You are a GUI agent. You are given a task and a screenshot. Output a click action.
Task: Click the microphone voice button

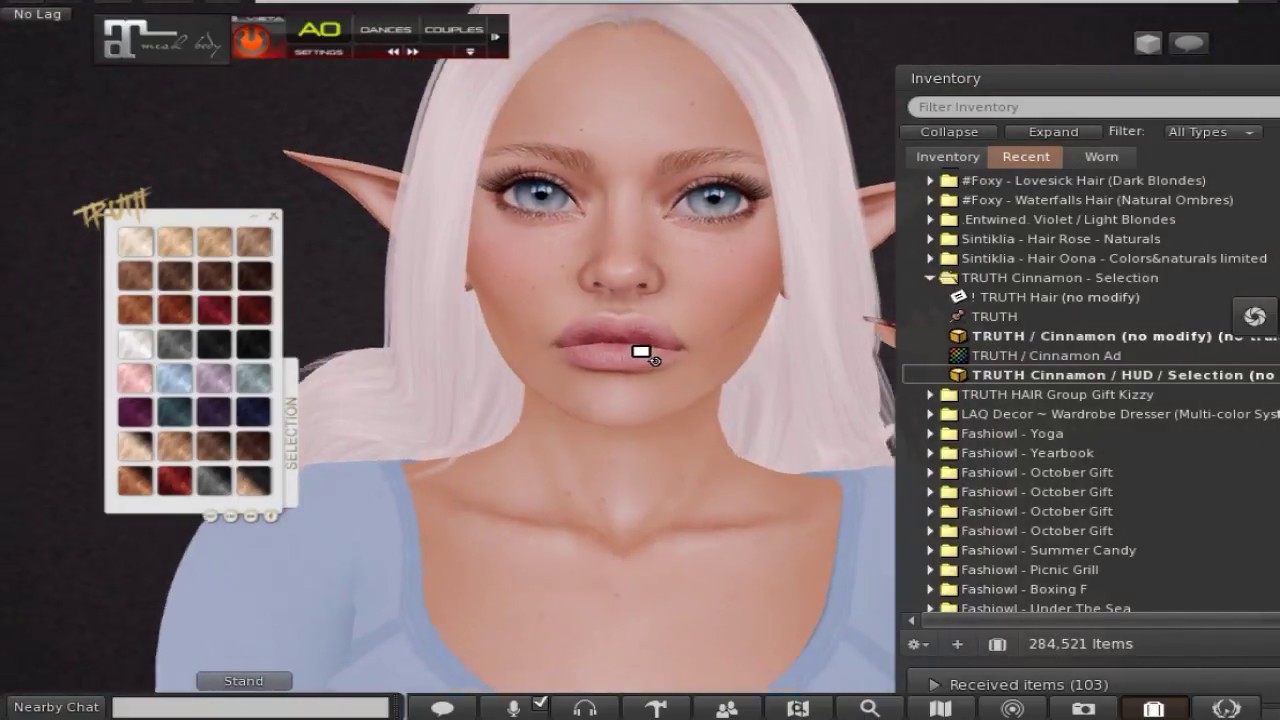513,708
